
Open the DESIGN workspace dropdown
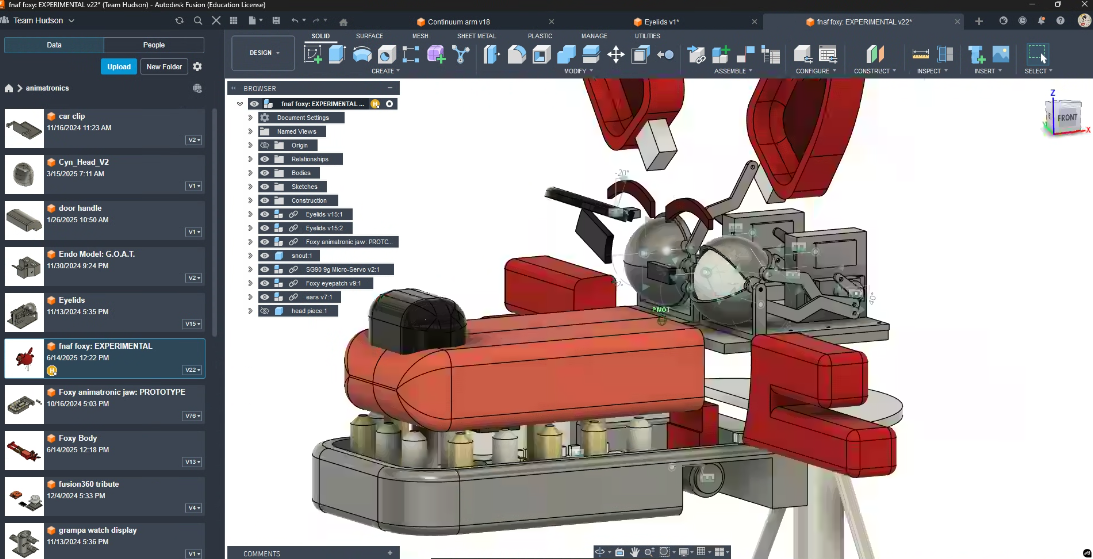[263, 53]
